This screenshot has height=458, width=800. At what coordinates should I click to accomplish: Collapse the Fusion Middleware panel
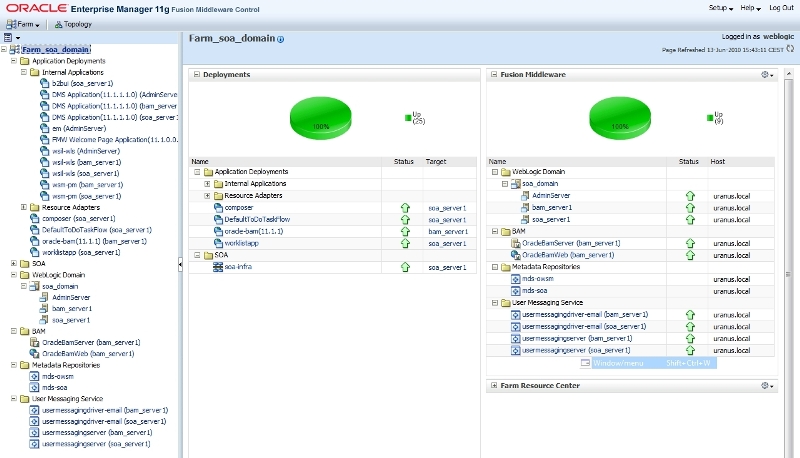coord(494,74)
